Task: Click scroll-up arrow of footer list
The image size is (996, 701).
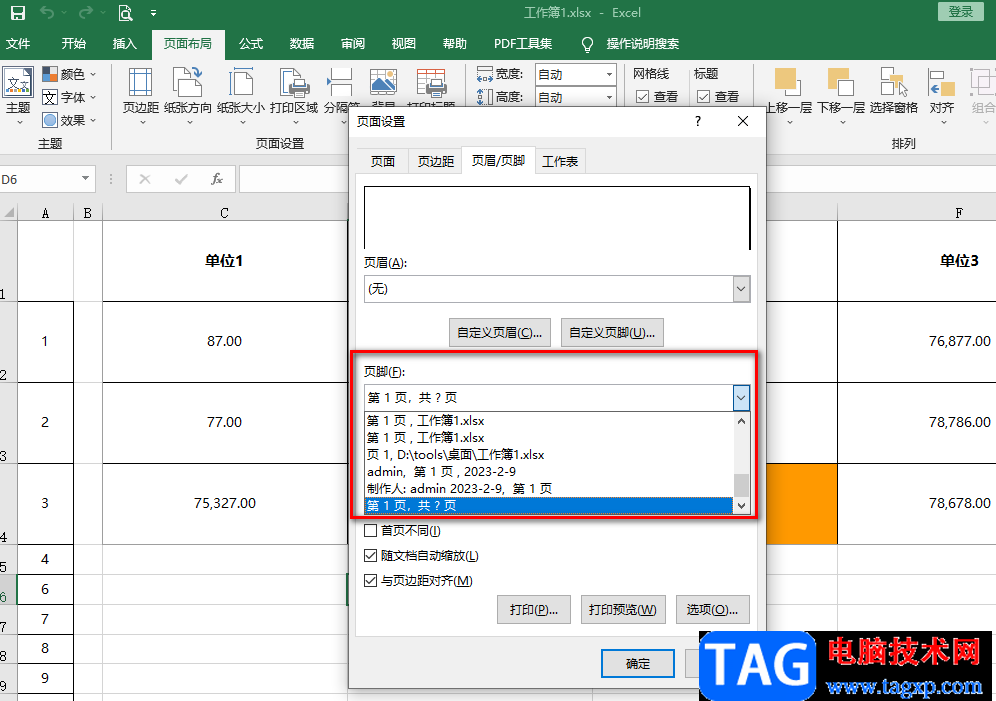Action: [x=741, y=420]
